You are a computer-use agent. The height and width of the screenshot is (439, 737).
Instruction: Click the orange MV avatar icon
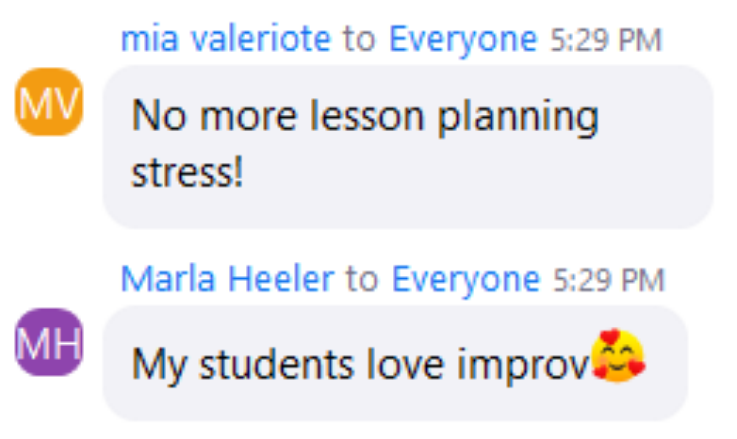[49, 104]
